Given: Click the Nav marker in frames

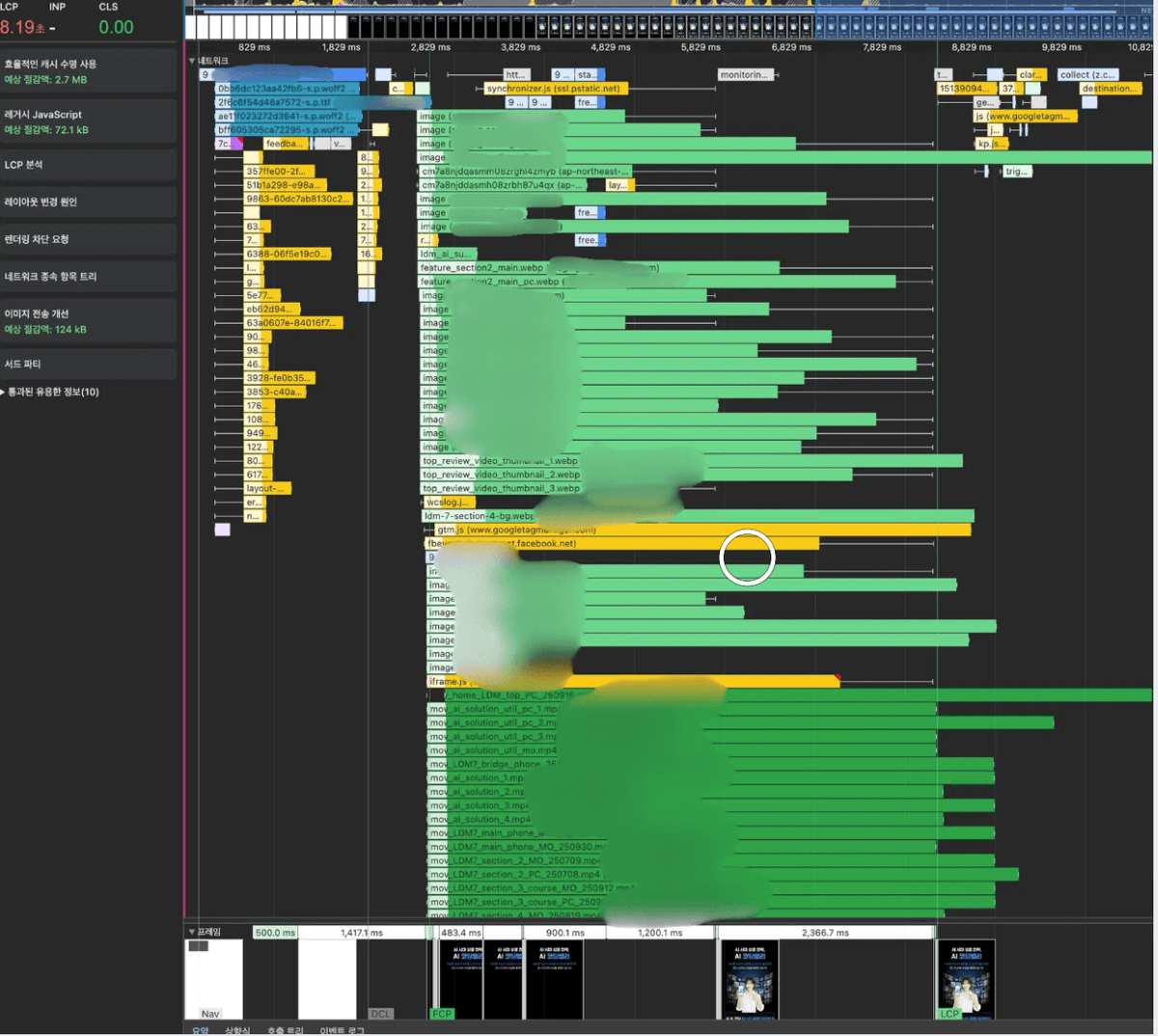Looking at the screenshot, I should coord(210,1014).
